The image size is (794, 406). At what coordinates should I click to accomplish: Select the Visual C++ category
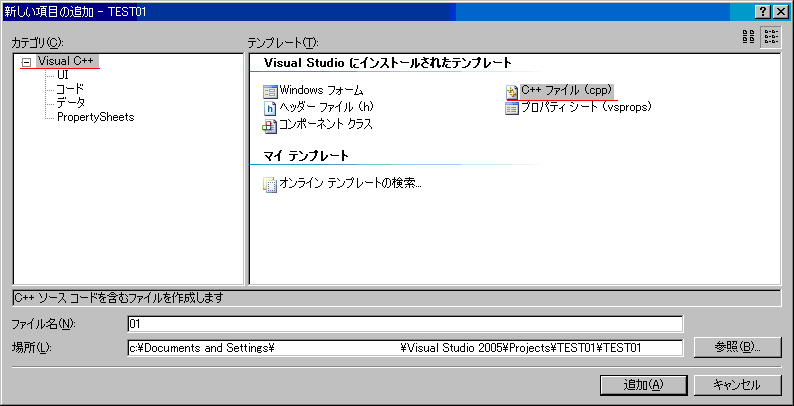click(x=65, y=61)
